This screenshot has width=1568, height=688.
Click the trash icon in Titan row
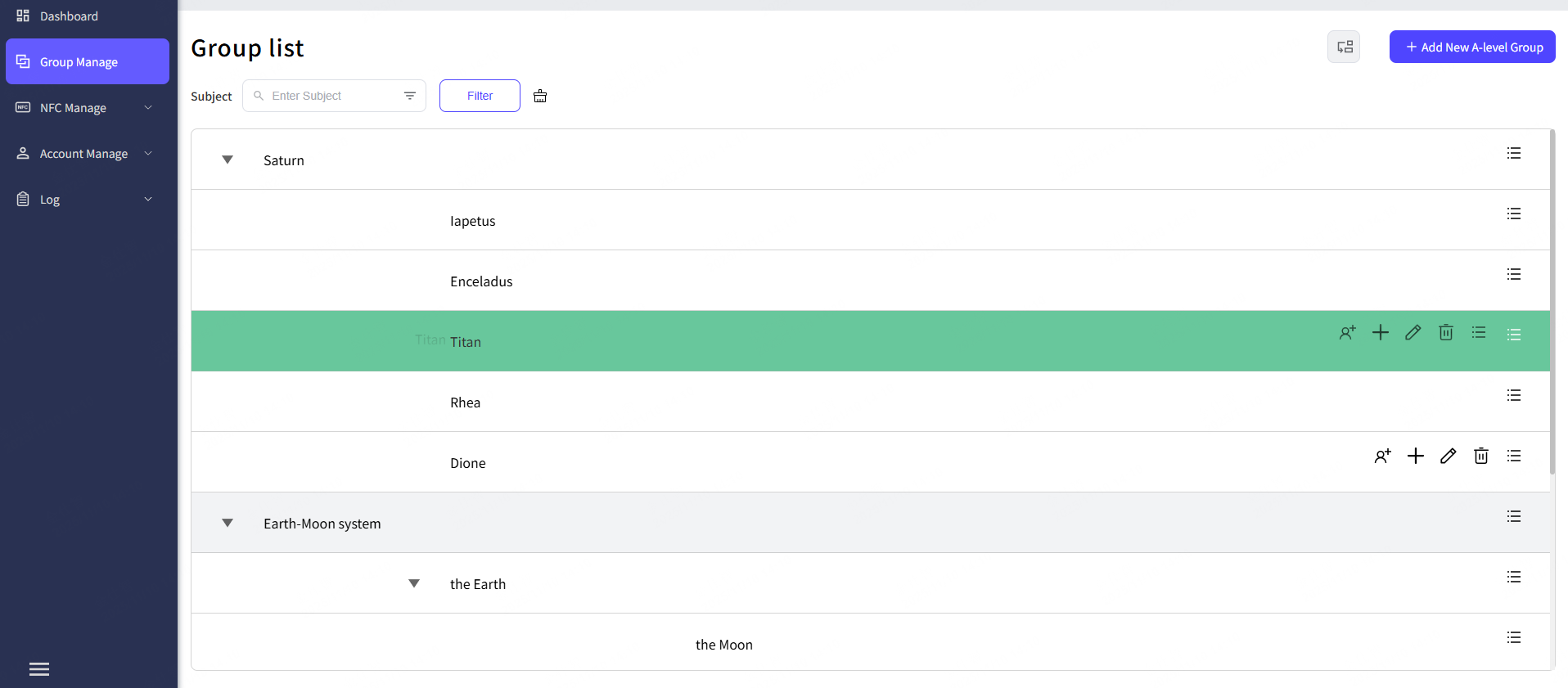coord(1446,332)
